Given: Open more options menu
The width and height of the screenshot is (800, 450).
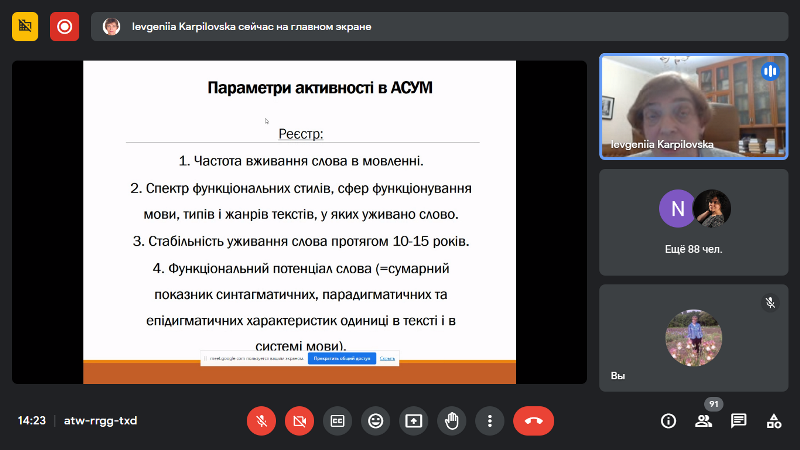Looking at the screenshot, I should pyautogui.click(x=489, y=421).
